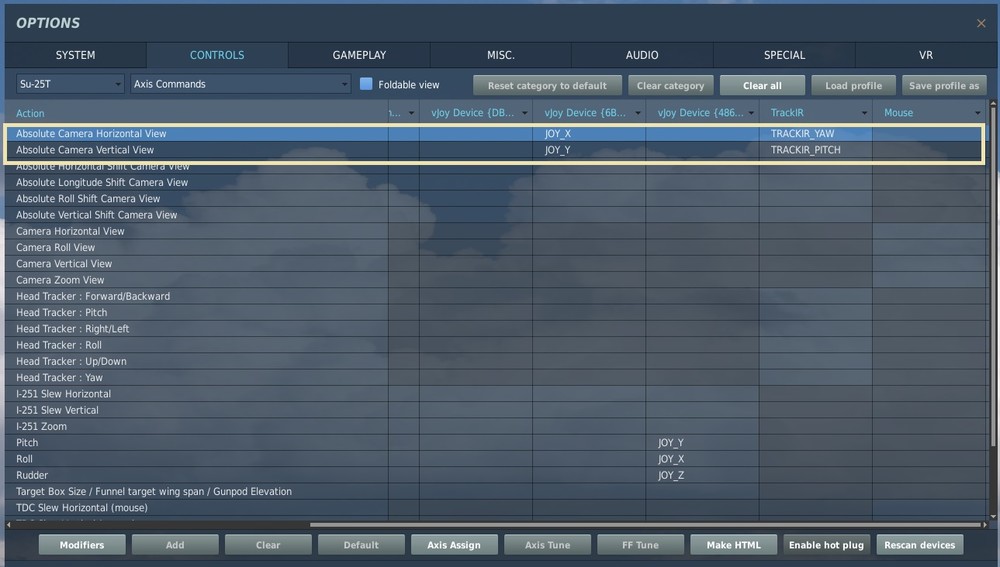Image resolution: width=1000 pixels, height=567 pixels.
Task: Click the Axis Tune button
Action: (x=547, y=545)
